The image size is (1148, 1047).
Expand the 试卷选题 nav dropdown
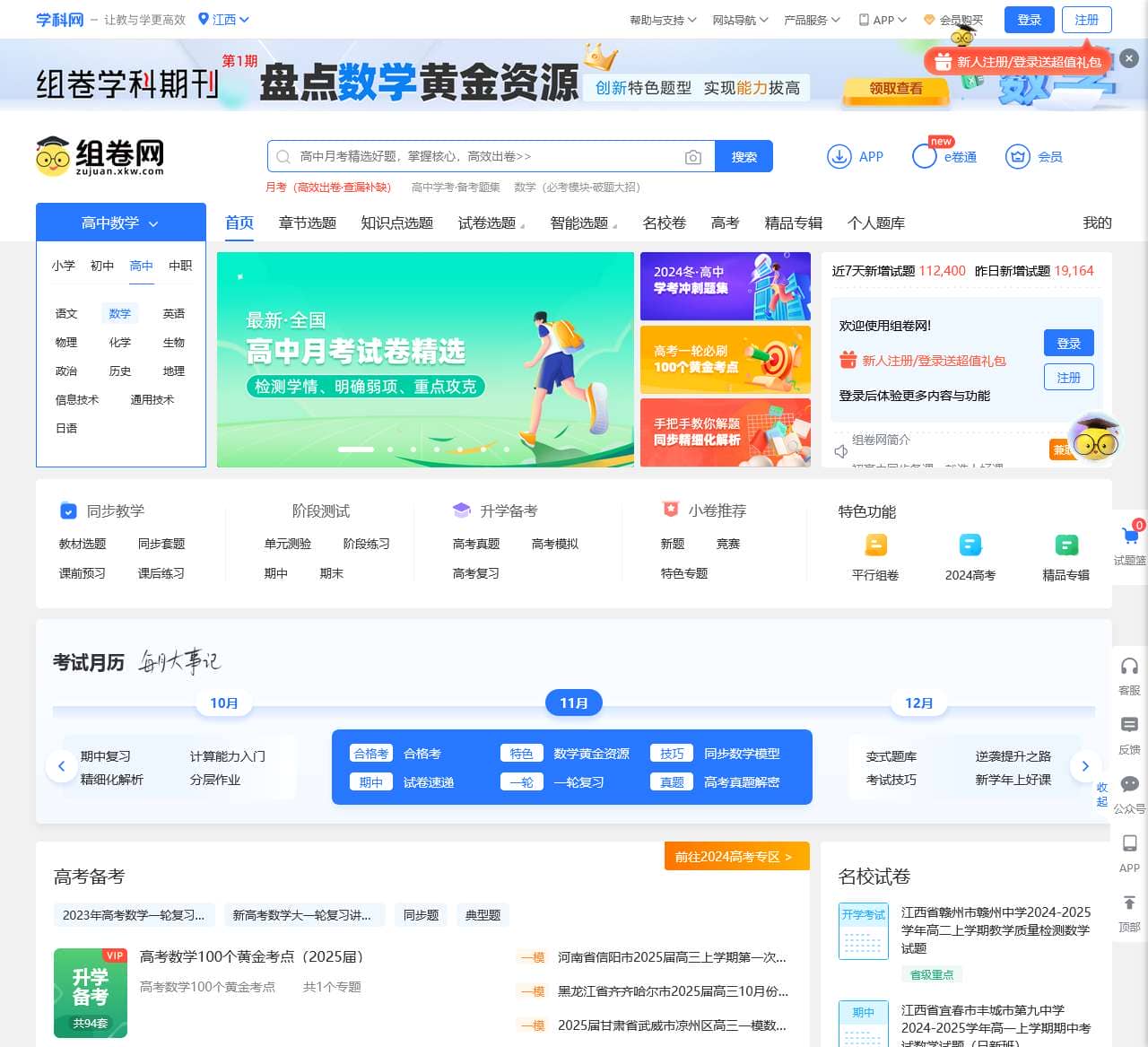(x=491, y=222)
